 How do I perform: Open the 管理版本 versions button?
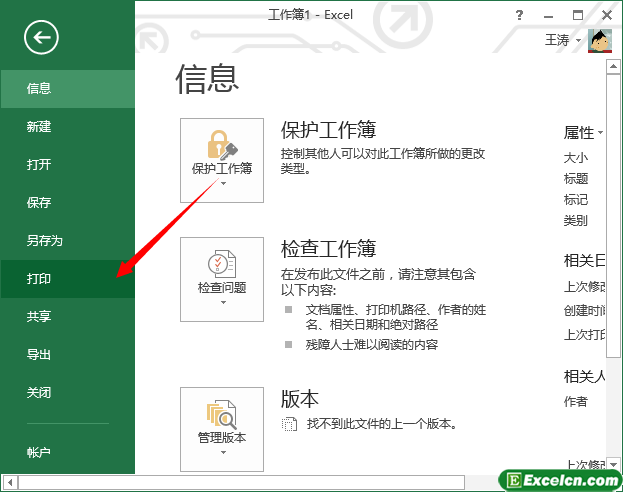pyautogui.click(x=222, y=429)
